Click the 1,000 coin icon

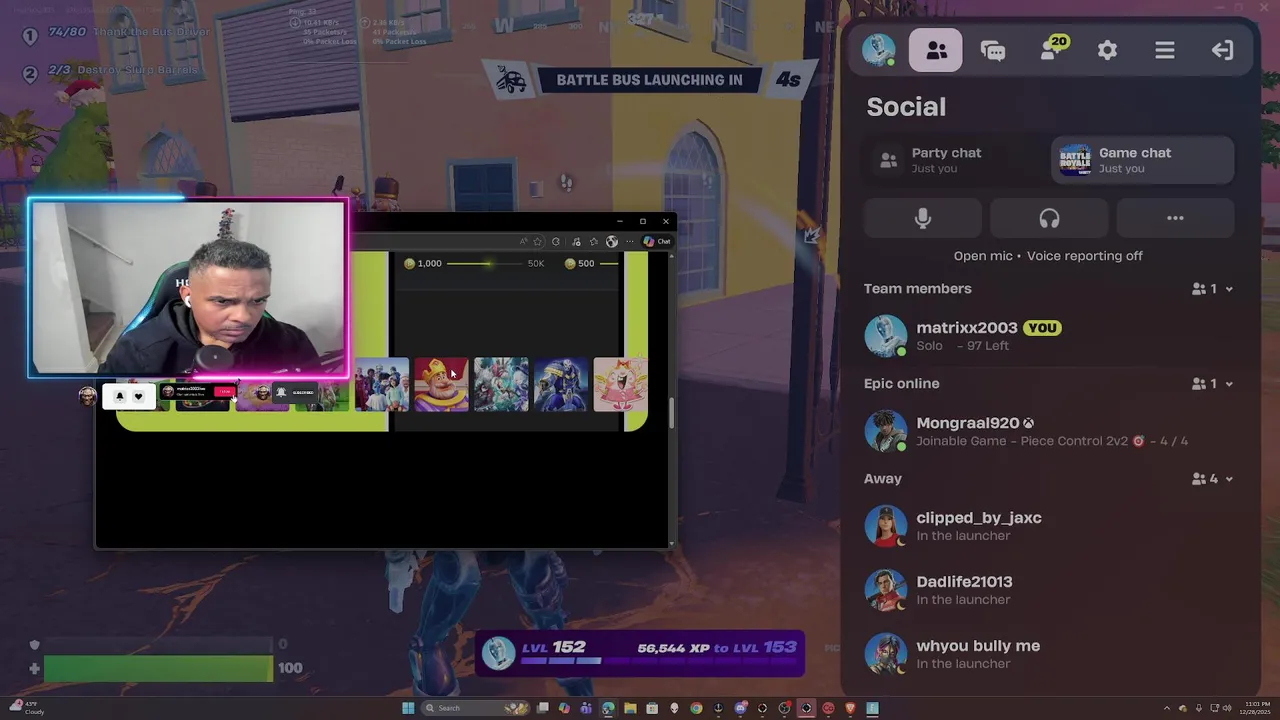pyautogui.click(x=409, y=263)
